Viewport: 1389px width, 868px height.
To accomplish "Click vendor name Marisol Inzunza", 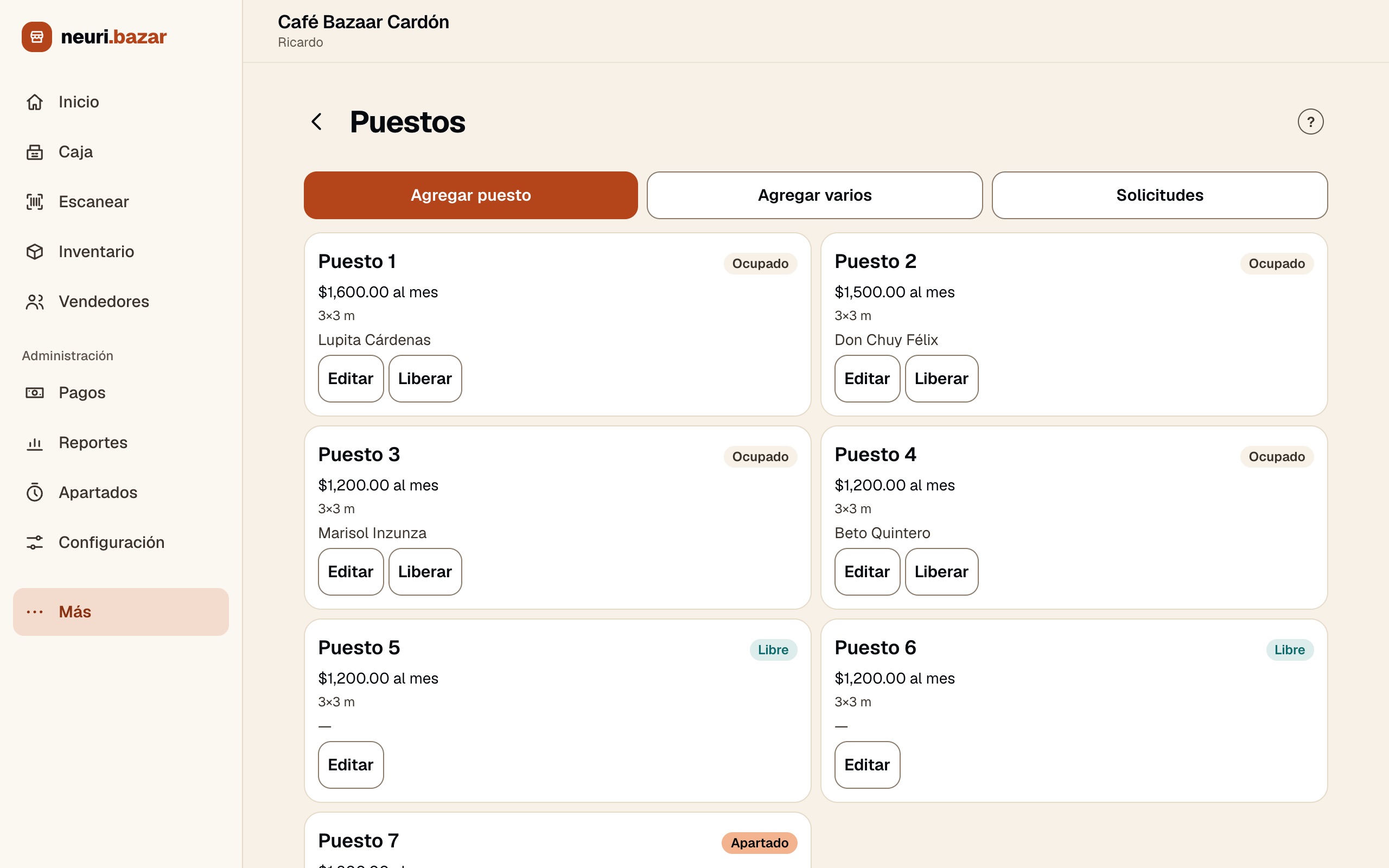I will [x=372, y=533].
